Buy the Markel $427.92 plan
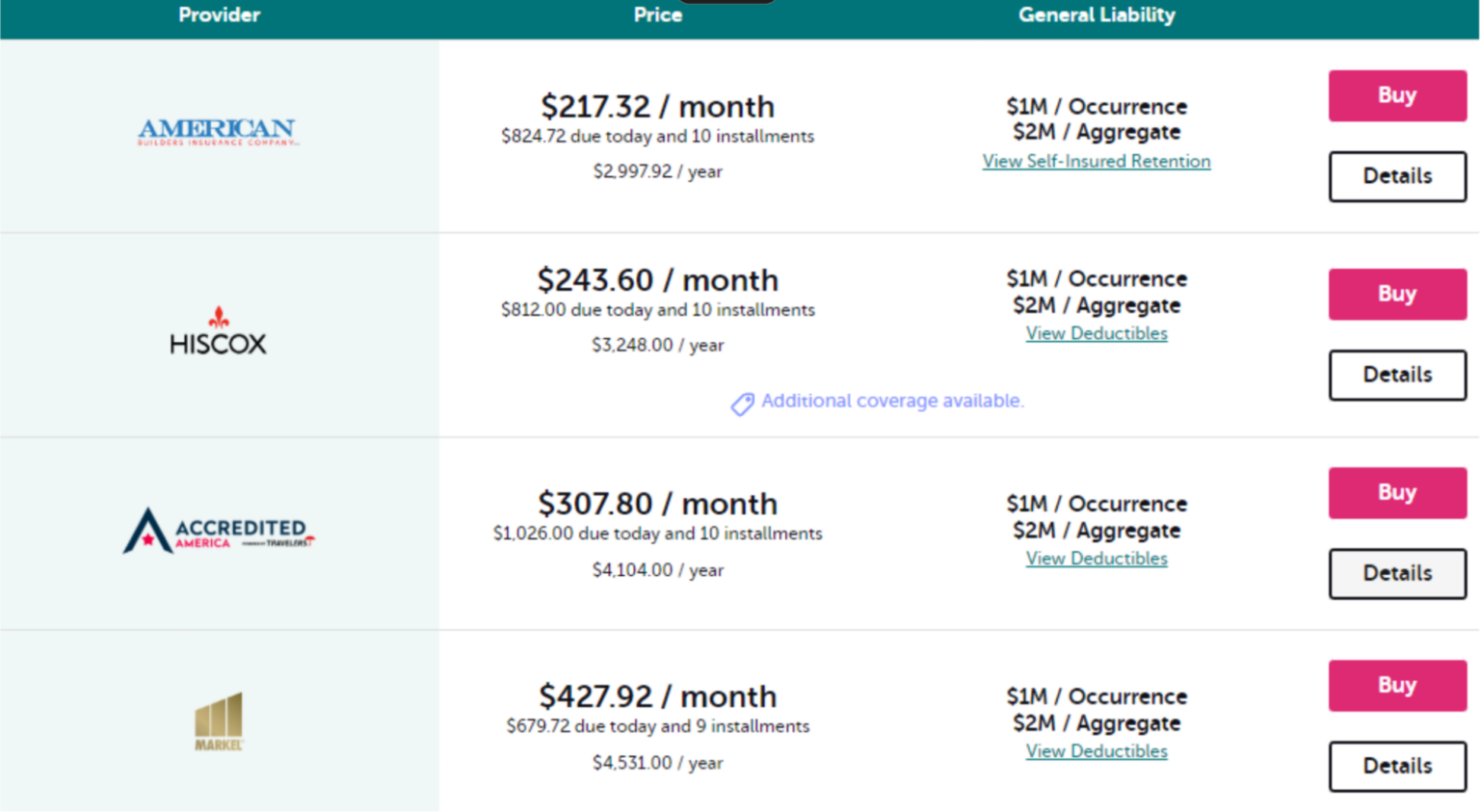The image size is (1480, 812). tap(1396, 685)
